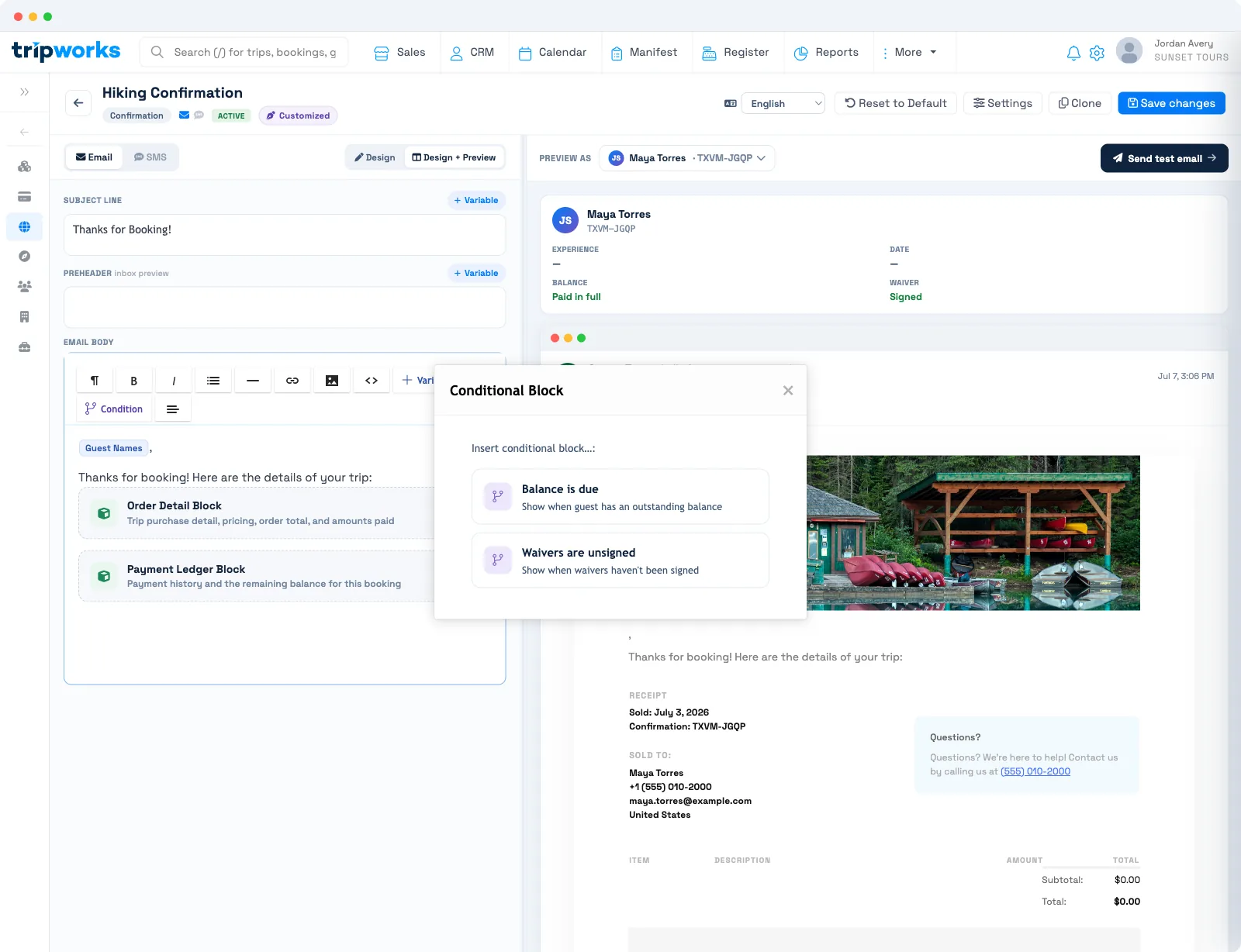The height and width of the screenshot is (952, 1241).
Task: Switch editor to Design only view
Action: [x=375, y=157]
